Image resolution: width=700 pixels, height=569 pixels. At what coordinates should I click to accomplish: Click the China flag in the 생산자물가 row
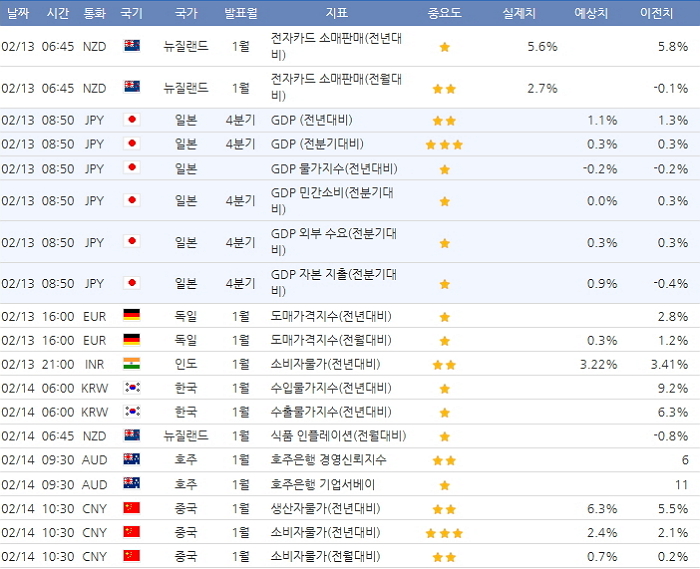coord(132,508)
